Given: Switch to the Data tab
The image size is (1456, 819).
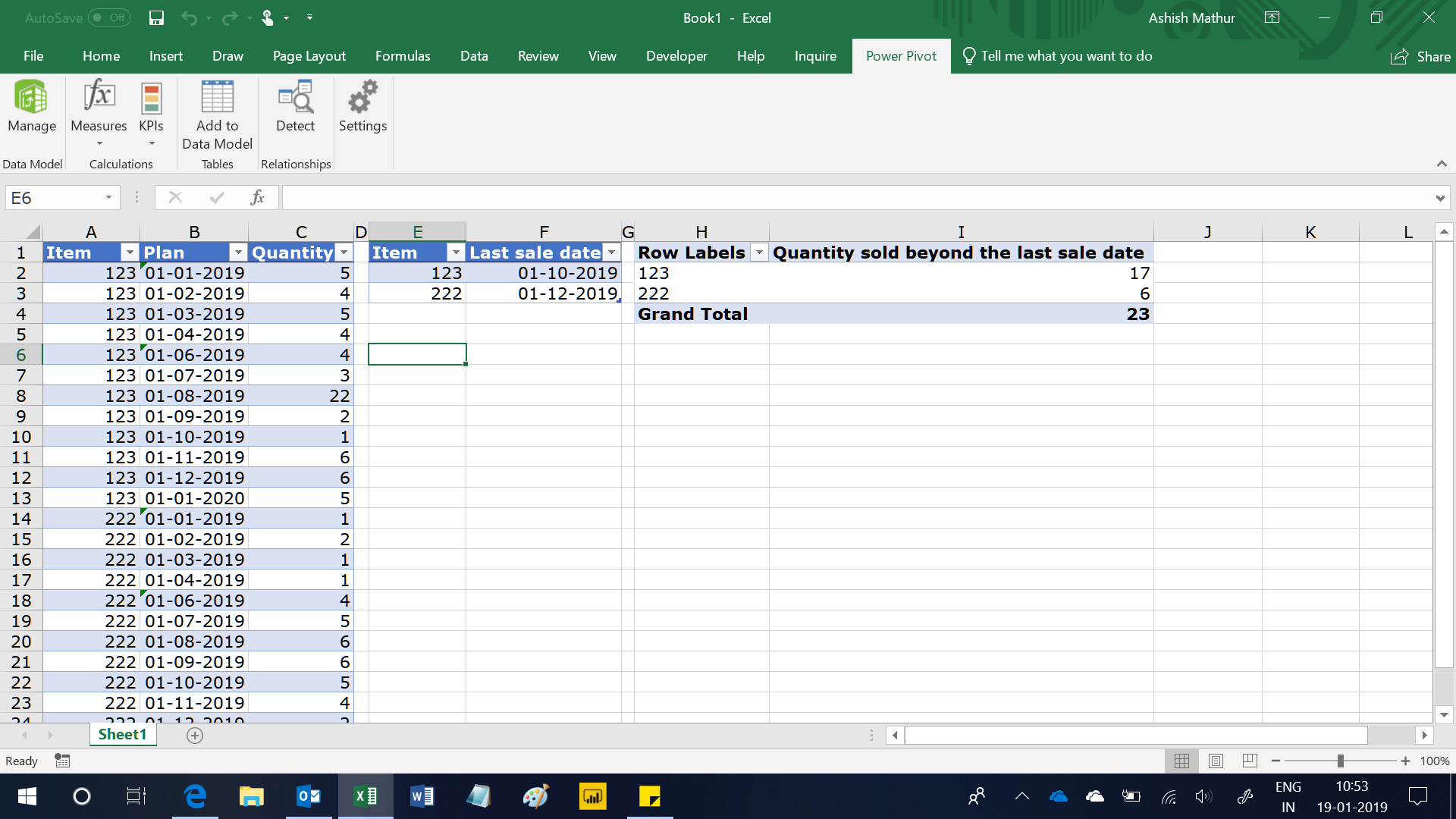Looking at the screenshot, I should click(474, 56).
